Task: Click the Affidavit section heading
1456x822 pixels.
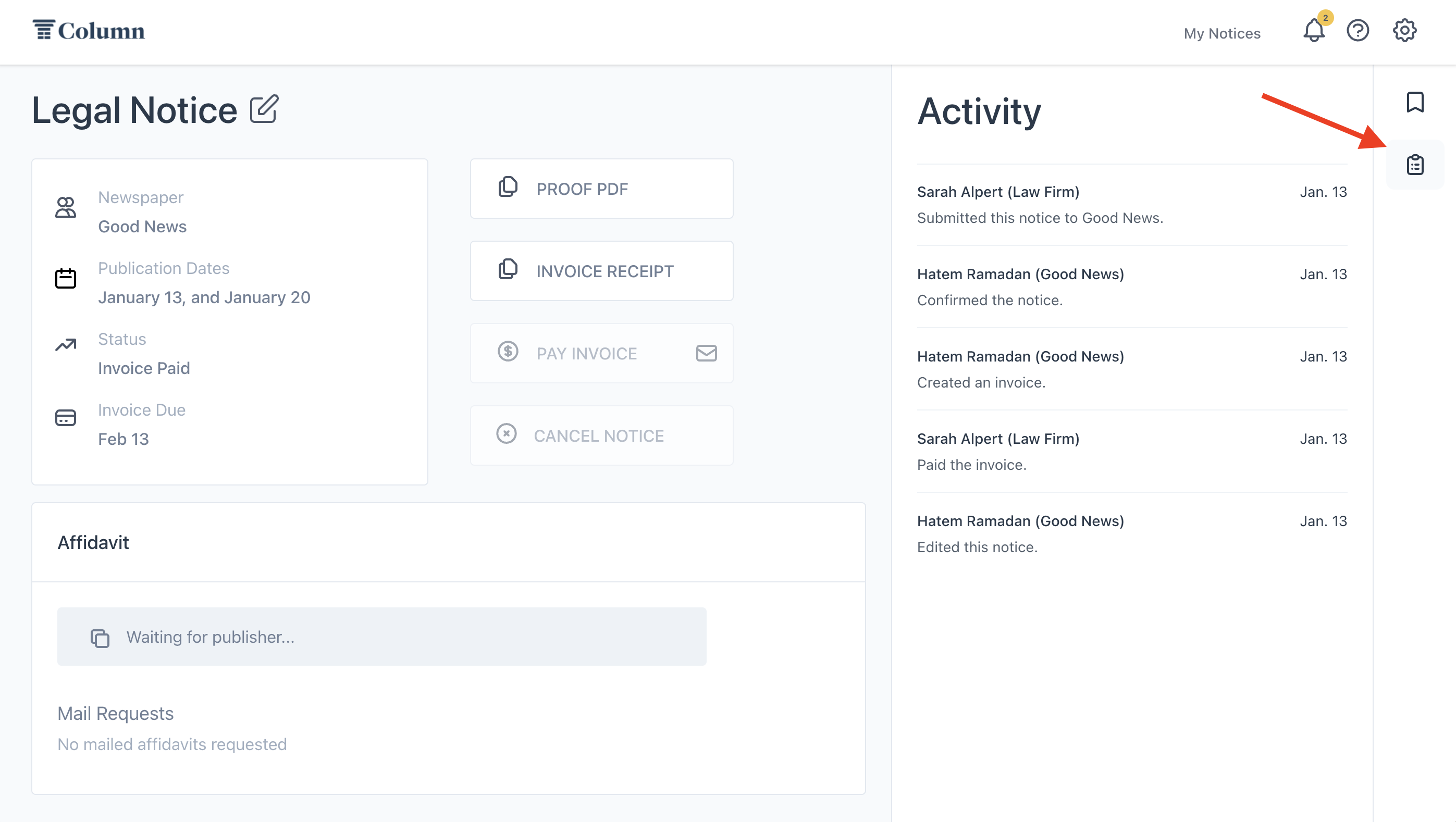Action: (93, 542)
